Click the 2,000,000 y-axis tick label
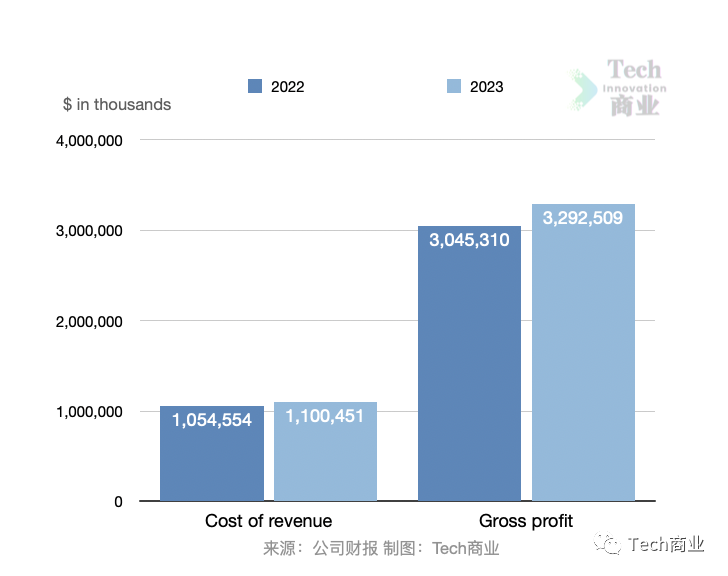728x576 pixels. (x=89, y=322)
